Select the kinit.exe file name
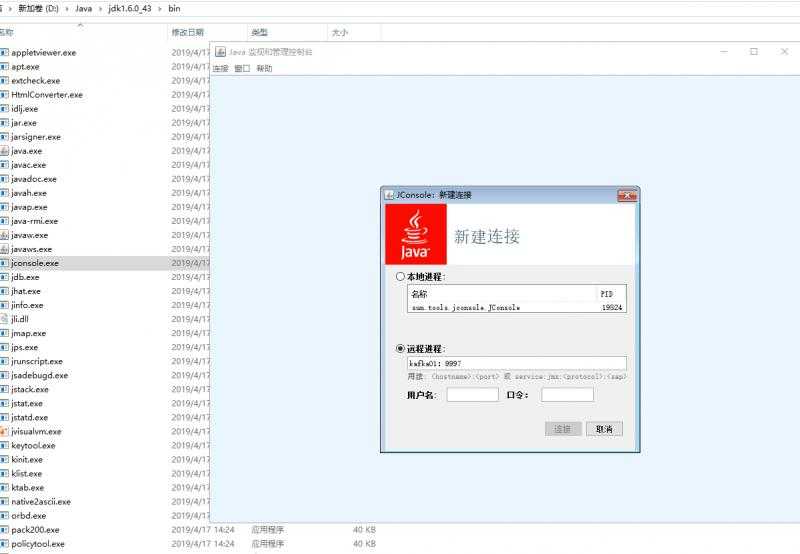Viewport: 800px width, 554px height. click(27, 459)
